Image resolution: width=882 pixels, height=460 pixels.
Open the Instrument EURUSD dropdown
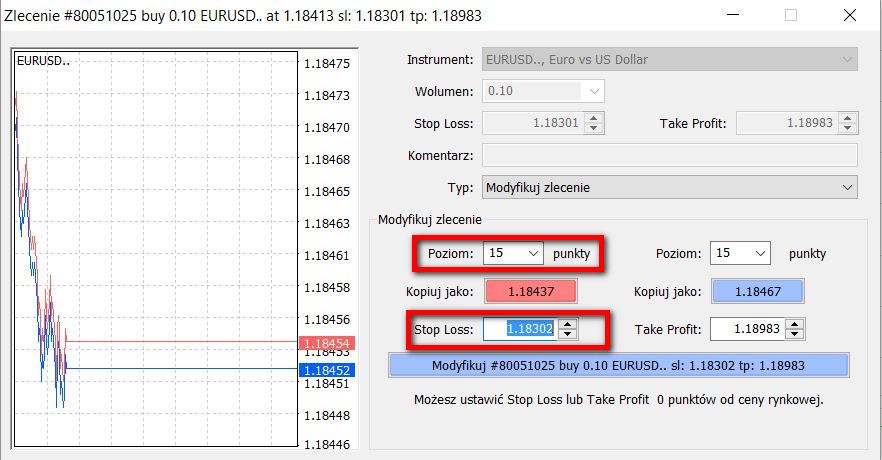(669, 60)
